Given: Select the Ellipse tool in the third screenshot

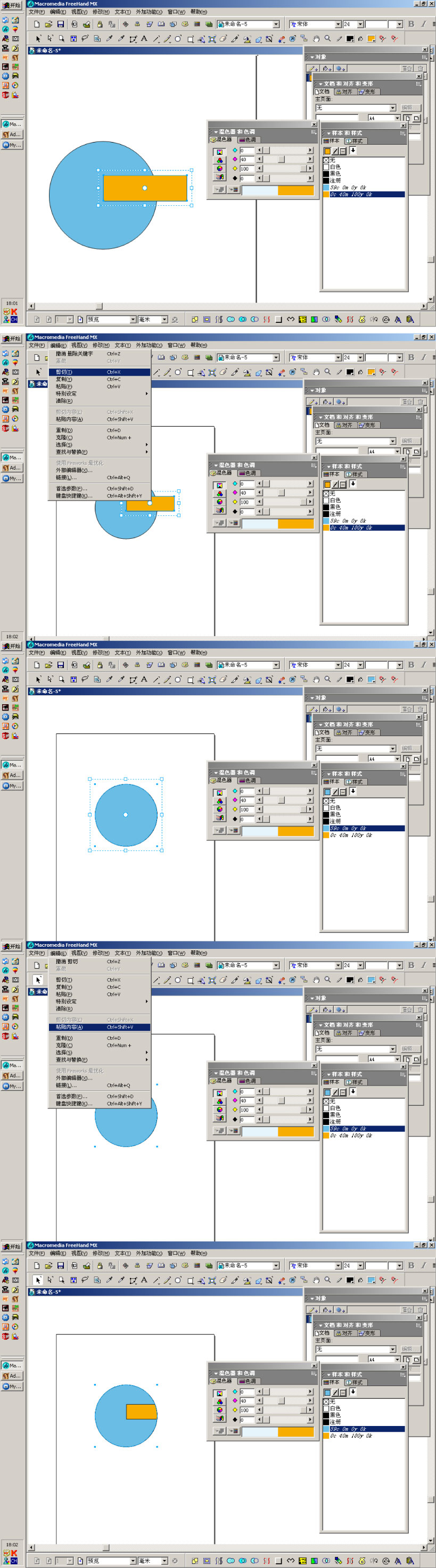Looking at the screenshot, I should [x=178, y=680].
